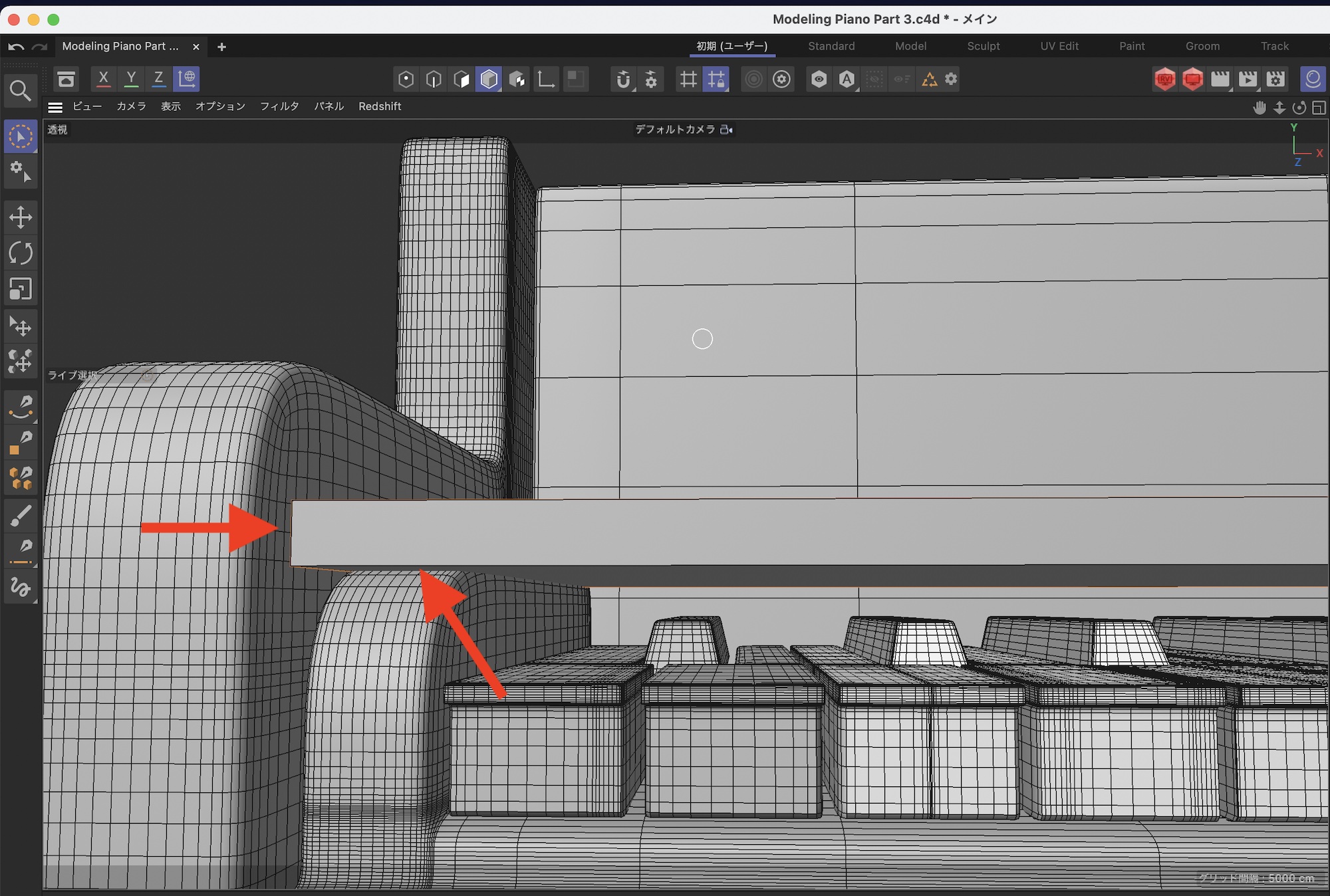Select the Move tool
1330x896 pixels.
coord(21,217)
